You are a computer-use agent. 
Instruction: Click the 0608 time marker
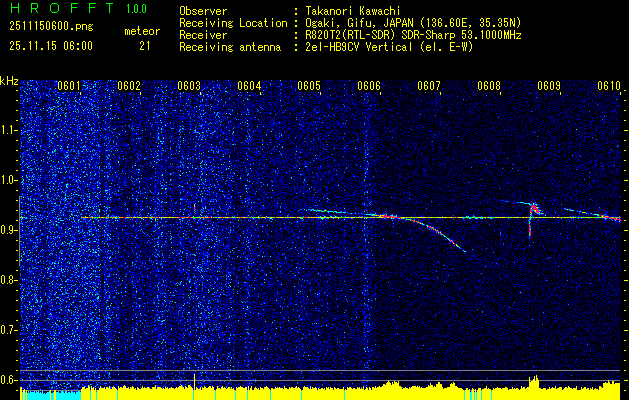(x=489, y=85)
